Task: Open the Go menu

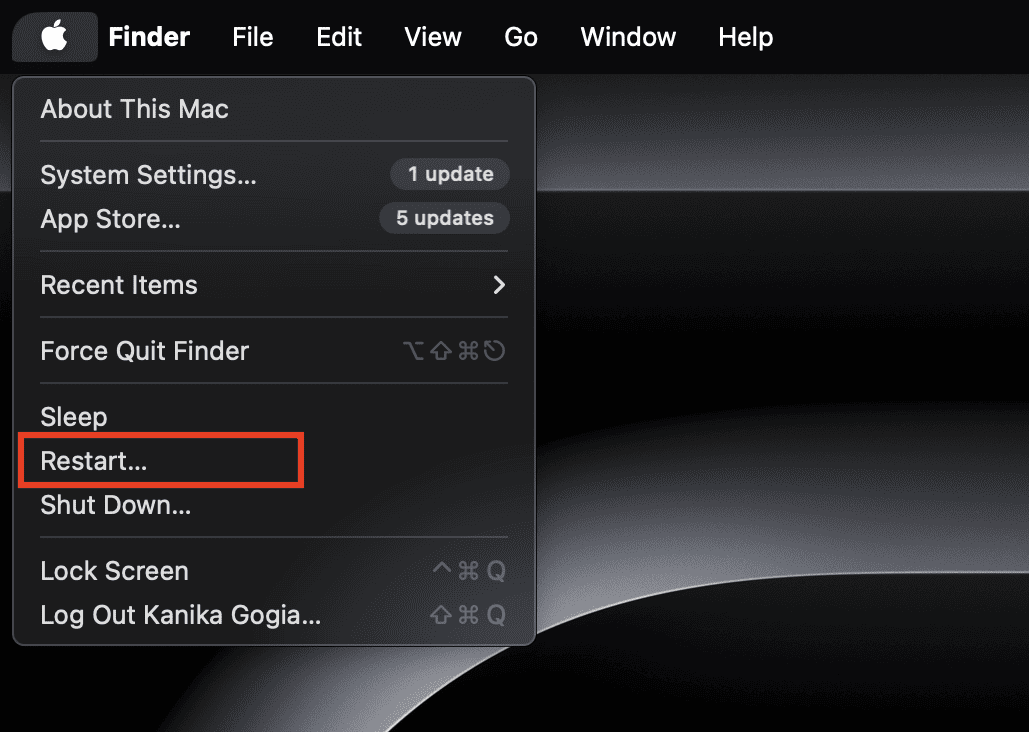Action: coord(521,37)
